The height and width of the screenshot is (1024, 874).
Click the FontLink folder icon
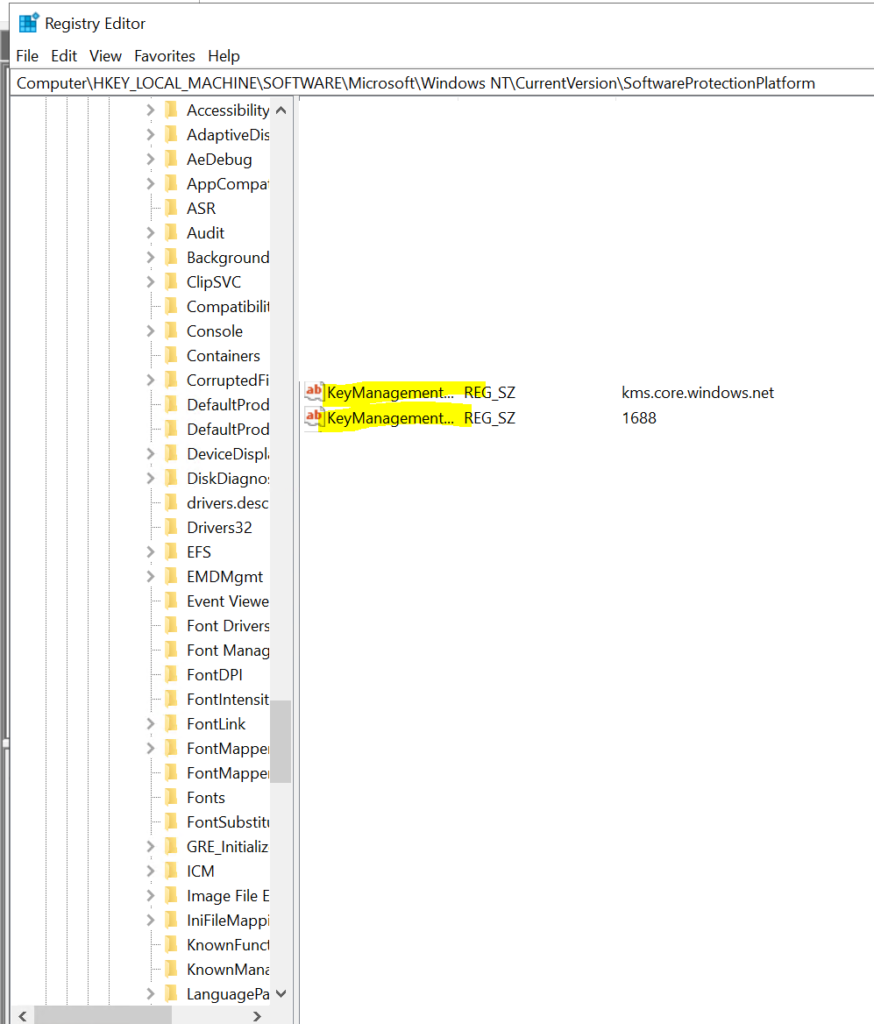[x=171, y=724]
